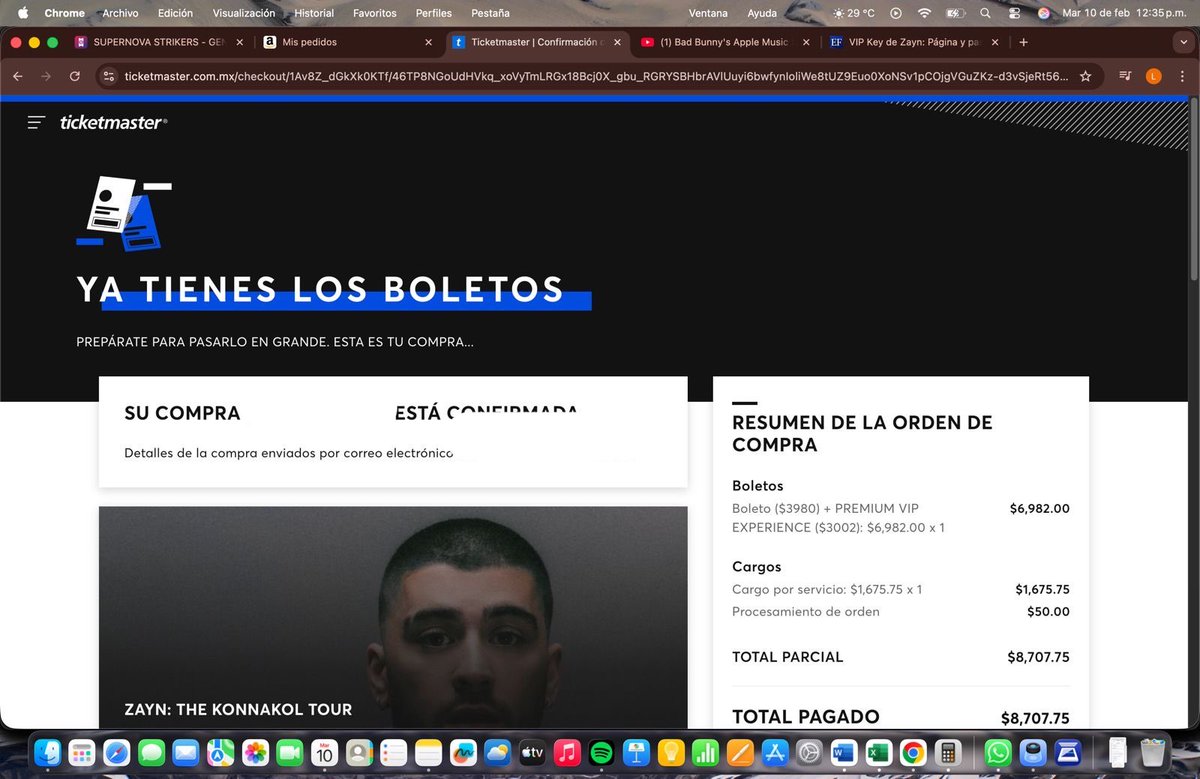Close the Mis pedidos tab
Image resolution: width=1200 pixels, height=779 pixels.
tap(429, 42)
